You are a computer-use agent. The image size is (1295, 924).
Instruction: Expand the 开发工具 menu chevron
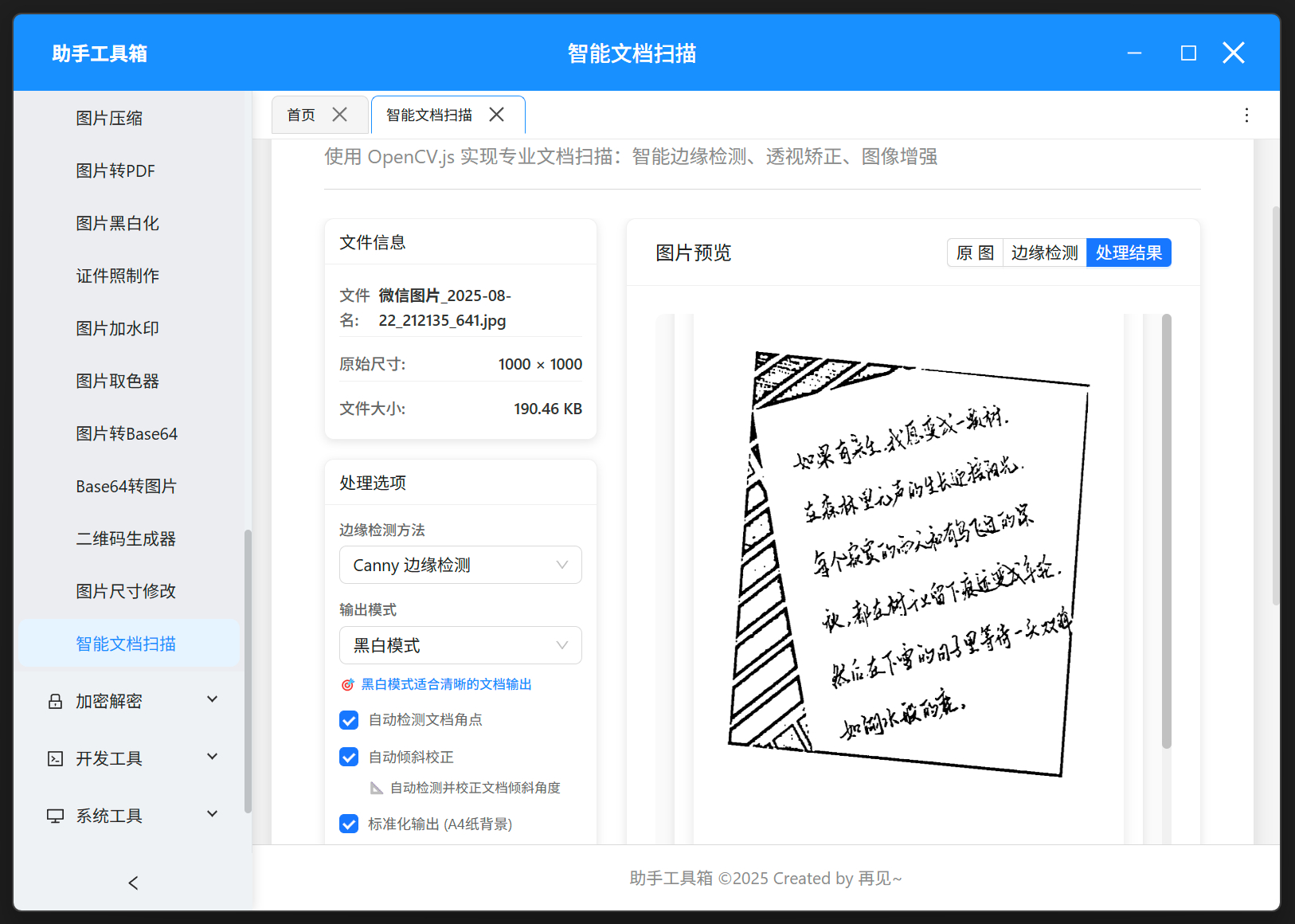pyautogui.click(x=213, y=757)
